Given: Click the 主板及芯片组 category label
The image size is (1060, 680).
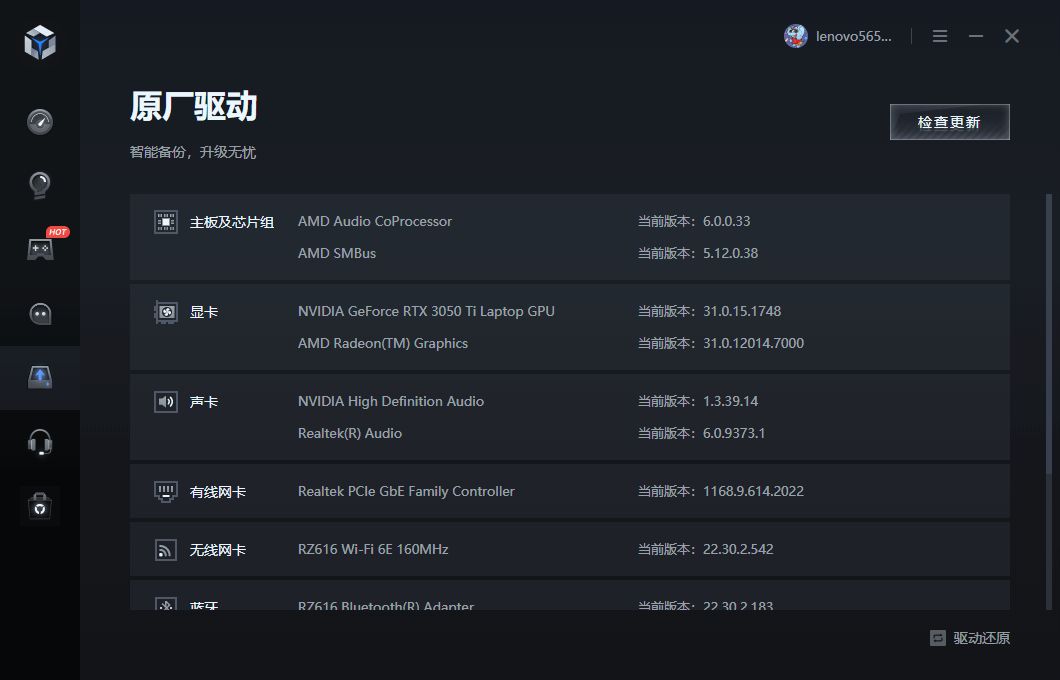Looking at the screenshot, I should 231,222.
